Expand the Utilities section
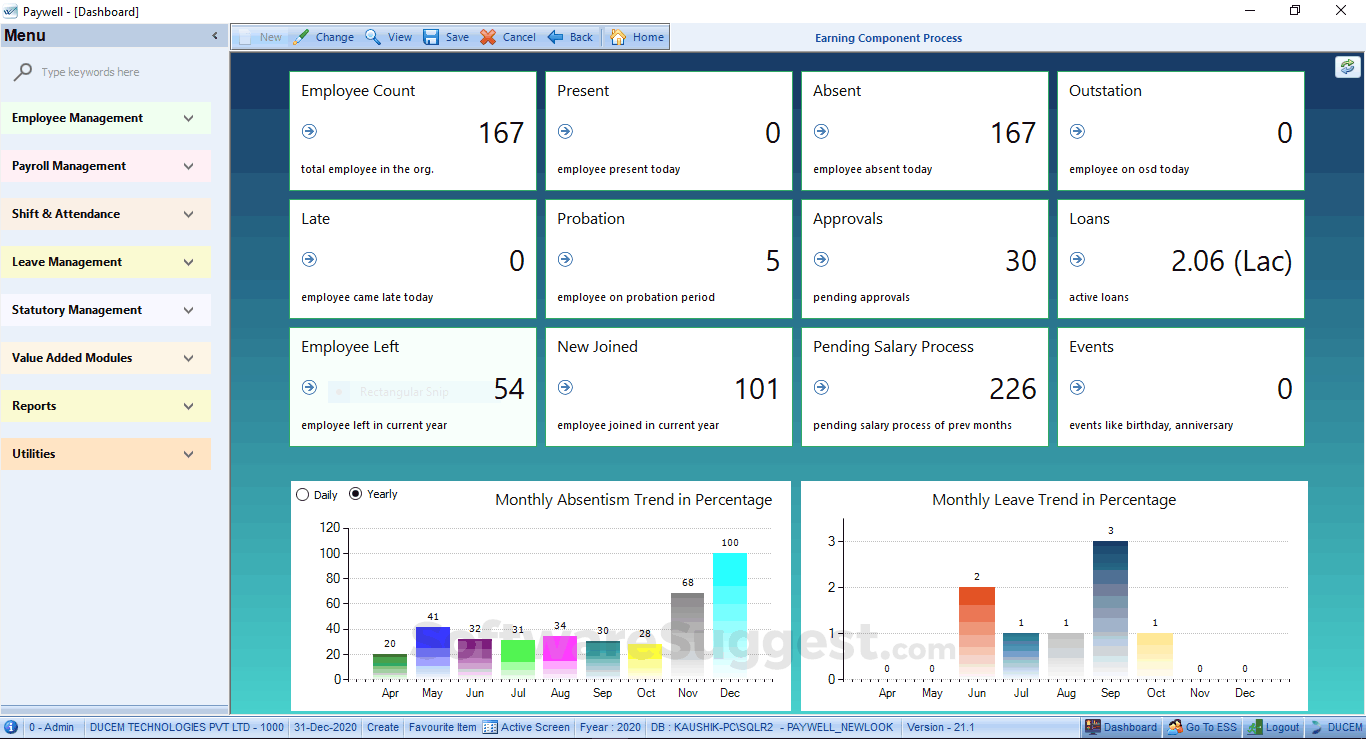Screen dimensions: 1366x739 tap(105, 453)
